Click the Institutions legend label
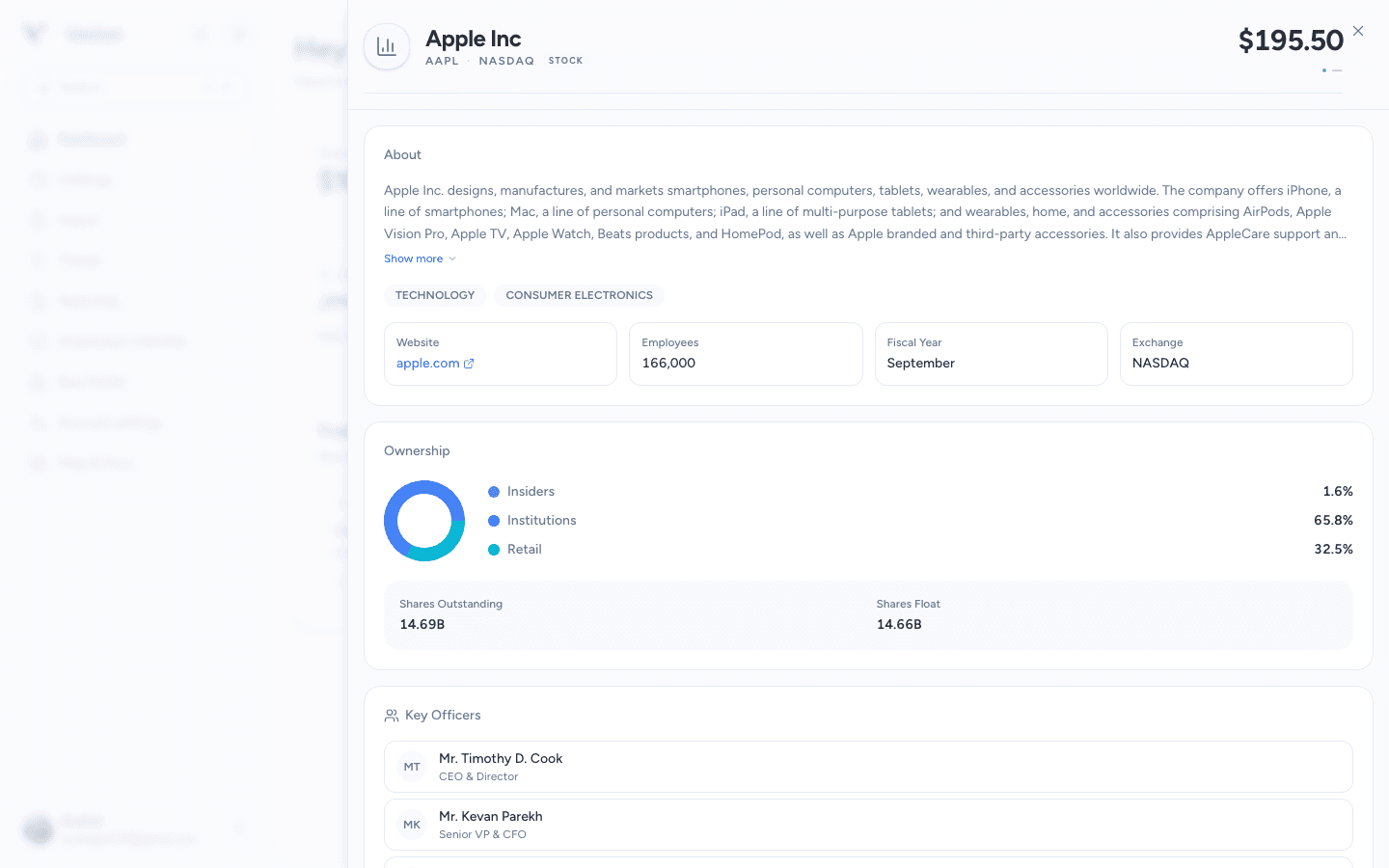Image resolution: width=1389 pixels, height=868 pixels. click(x=541, y=521)
